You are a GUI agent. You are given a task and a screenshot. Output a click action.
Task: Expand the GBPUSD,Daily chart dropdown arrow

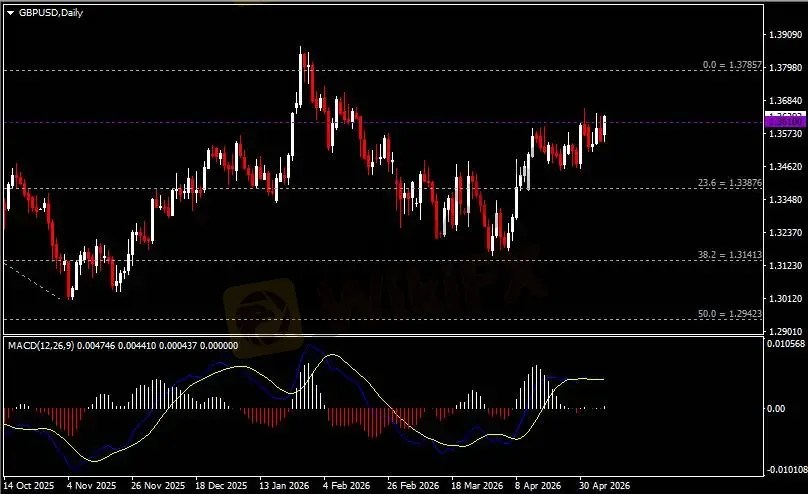[x=10, y=13]
